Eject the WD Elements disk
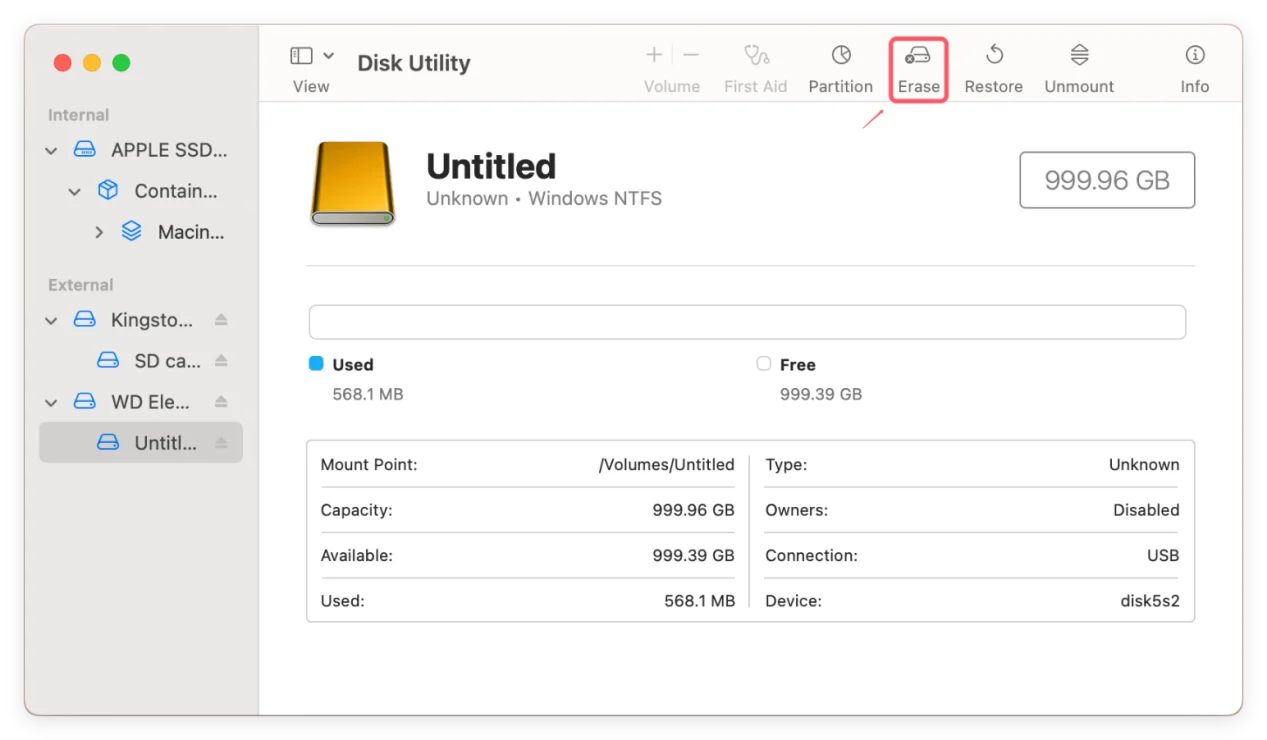This screenshot has height=740, width=1267. coord(221,402)
